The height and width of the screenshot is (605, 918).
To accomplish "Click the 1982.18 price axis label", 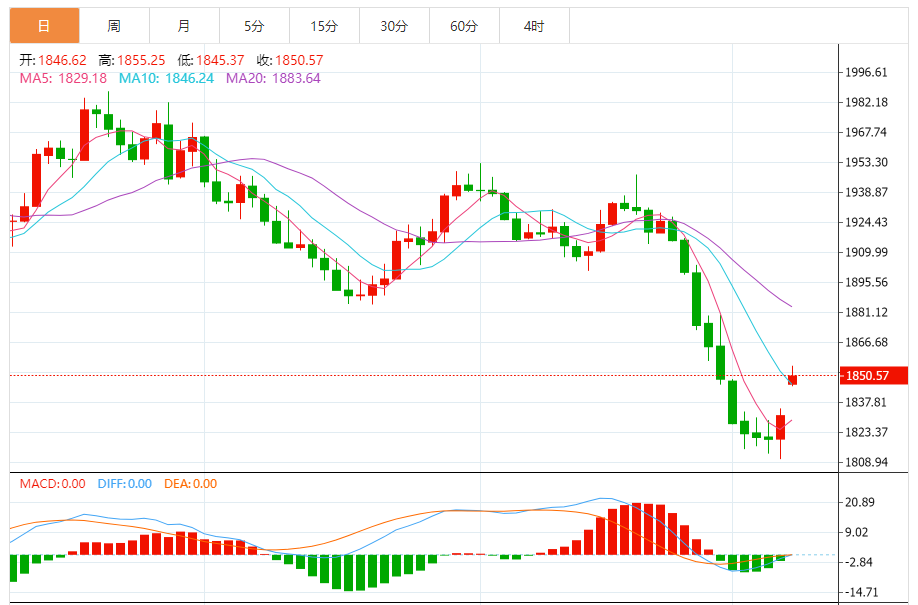I will point(866,102).
